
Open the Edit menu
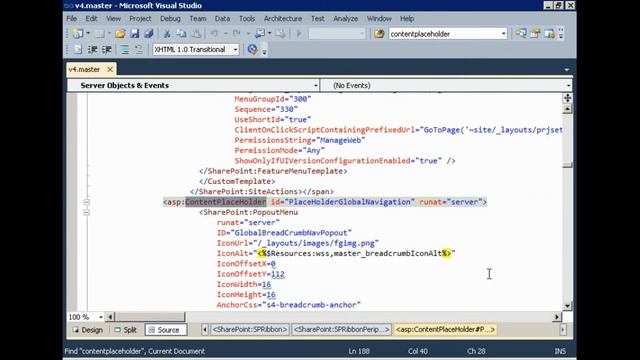click(x=91, y=19)
